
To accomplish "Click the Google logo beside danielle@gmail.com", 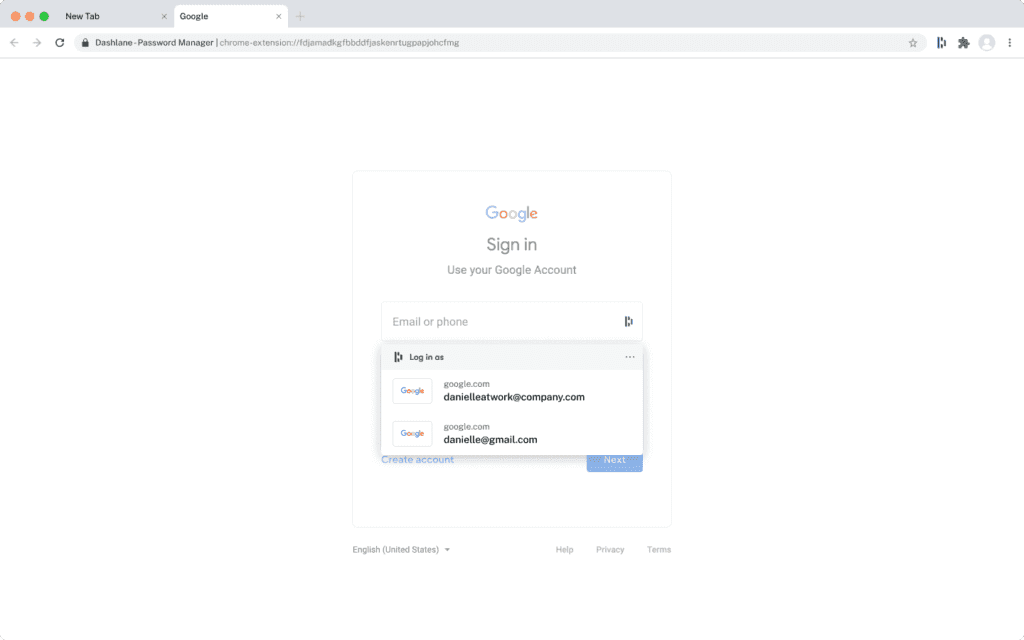I will pos(412,433).
